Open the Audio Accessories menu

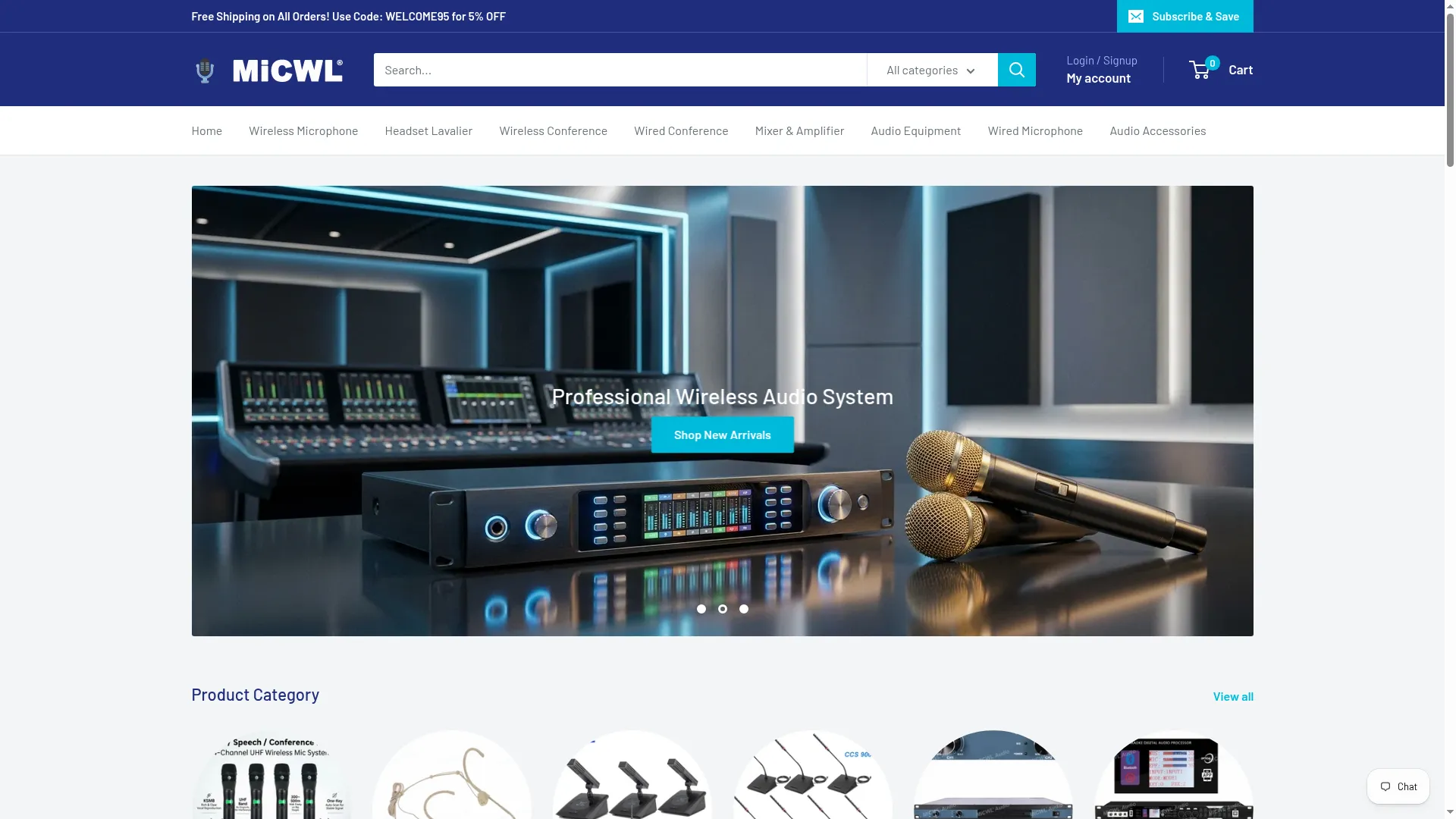[x=1157, y=130]
